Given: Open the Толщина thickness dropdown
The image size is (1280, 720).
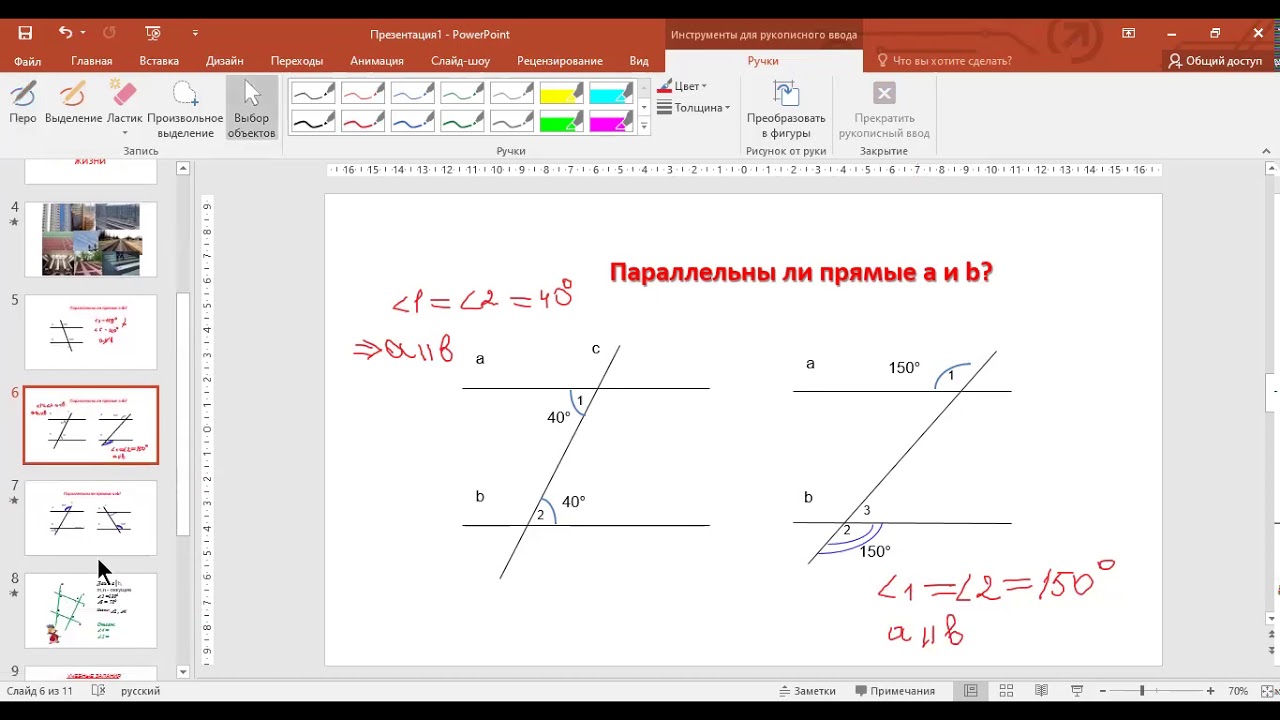Looking at the screenshot, I should pyautogui.click(x=694, y=108).
